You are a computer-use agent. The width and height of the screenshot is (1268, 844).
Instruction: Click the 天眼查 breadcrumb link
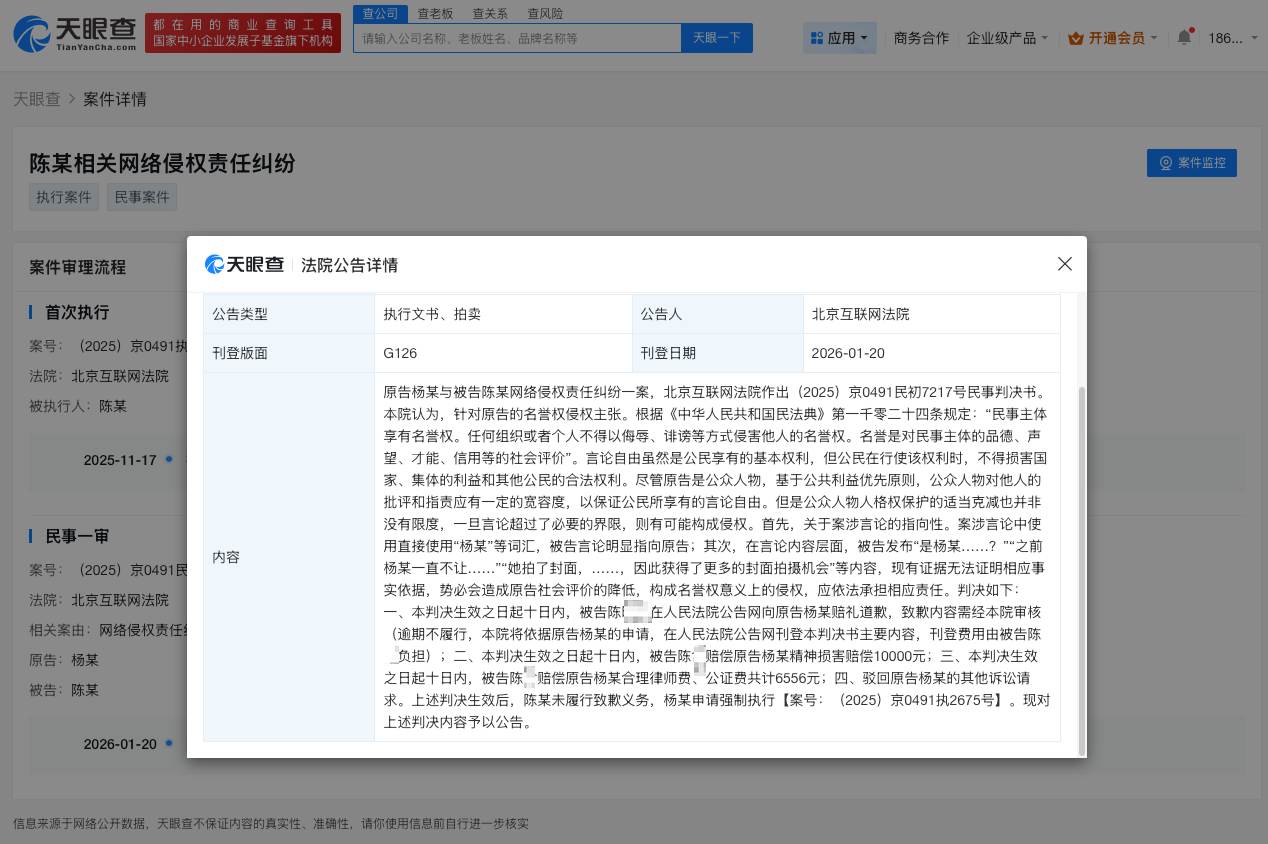click(x=37, y=99)
